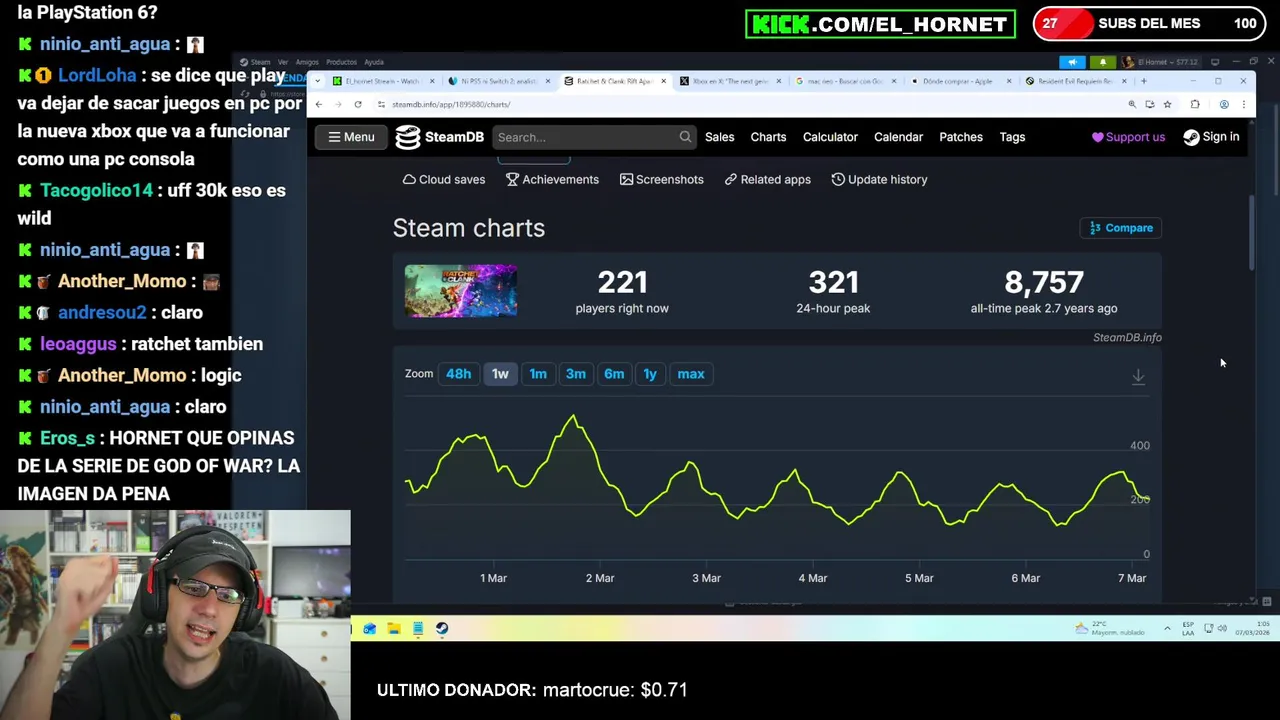The height and width of the screenshot is (720, 1280).
Task: Click the Support us link
Action: click(x=1128, y=137)
